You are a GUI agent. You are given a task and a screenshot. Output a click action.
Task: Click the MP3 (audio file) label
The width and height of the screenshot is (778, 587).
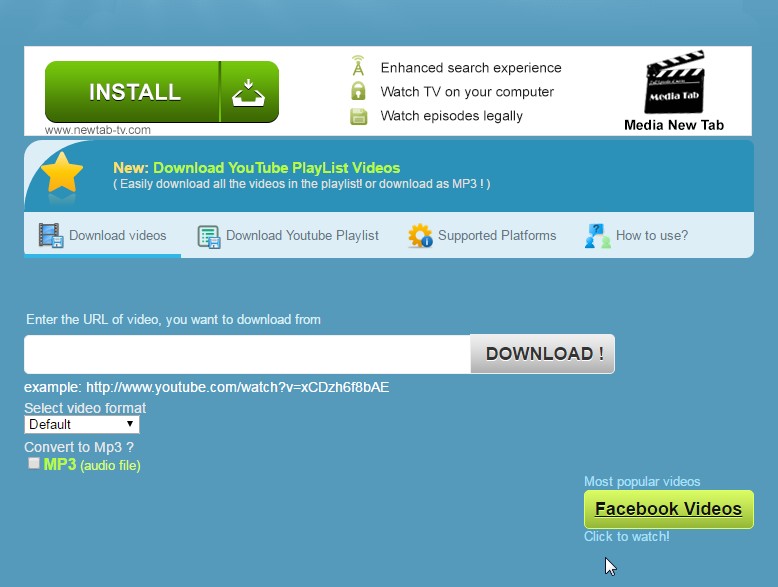(x=92, y=465)
